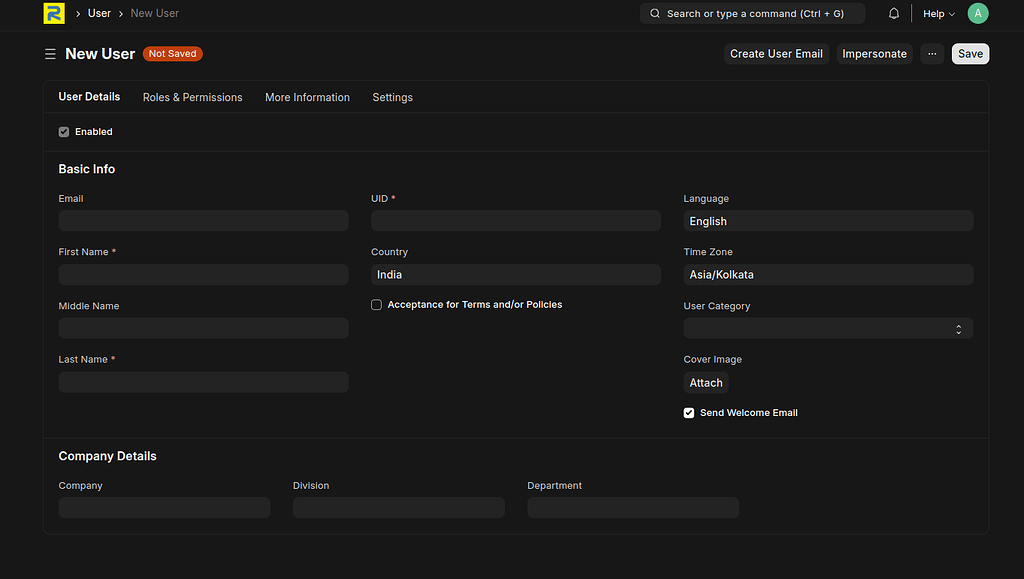Screen dimensions: 1024x579
Task: Enable the Acceptance for Terms and/or Policies checkbox
Action: (376, 304)
